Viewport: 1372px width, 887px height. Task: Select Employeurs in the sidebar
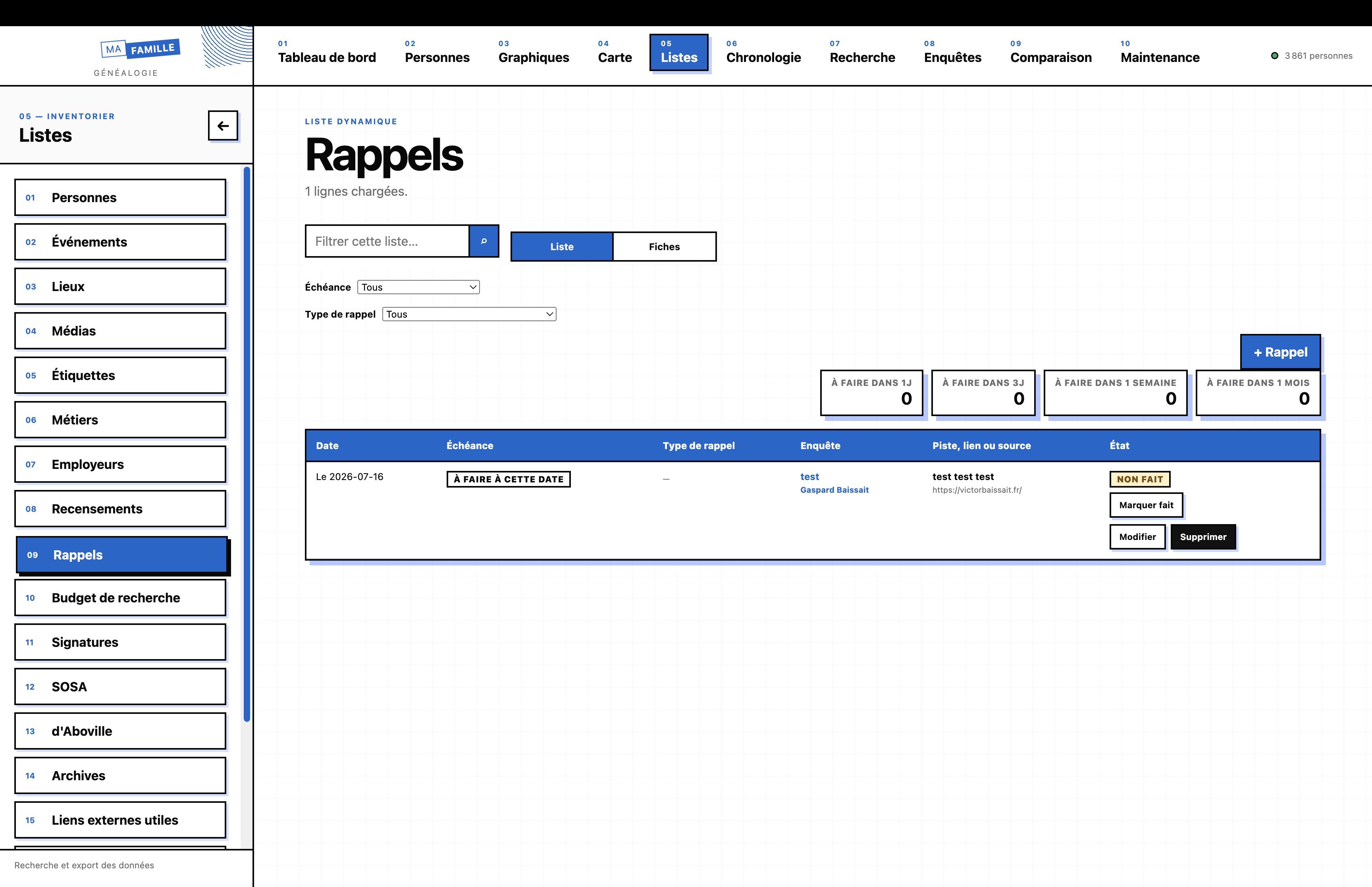pyautogui.click(x=120, y=464)
